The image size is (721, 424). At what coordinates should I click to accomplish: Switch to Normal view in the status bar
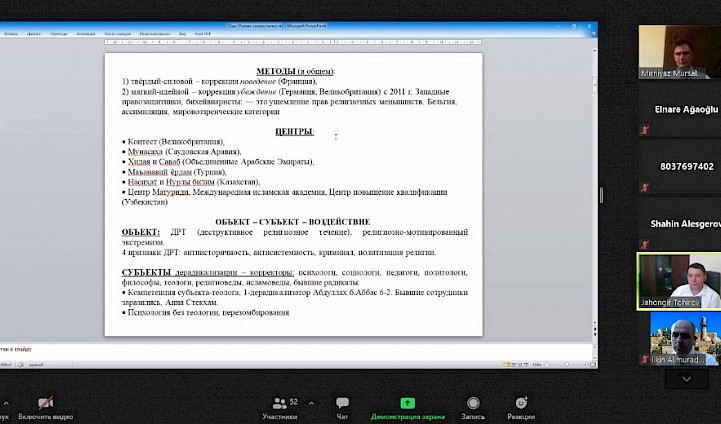point(507,365)
